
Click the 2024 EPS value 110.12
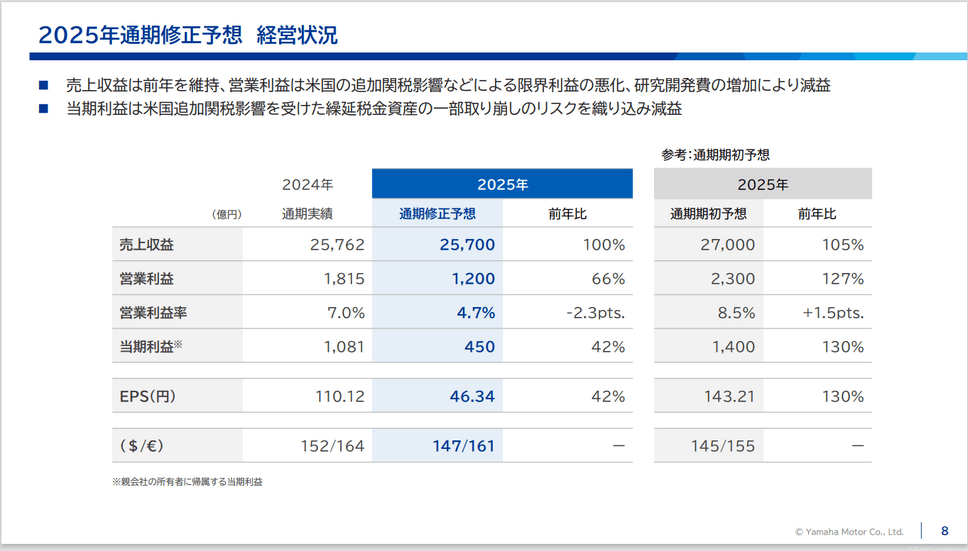338,396
